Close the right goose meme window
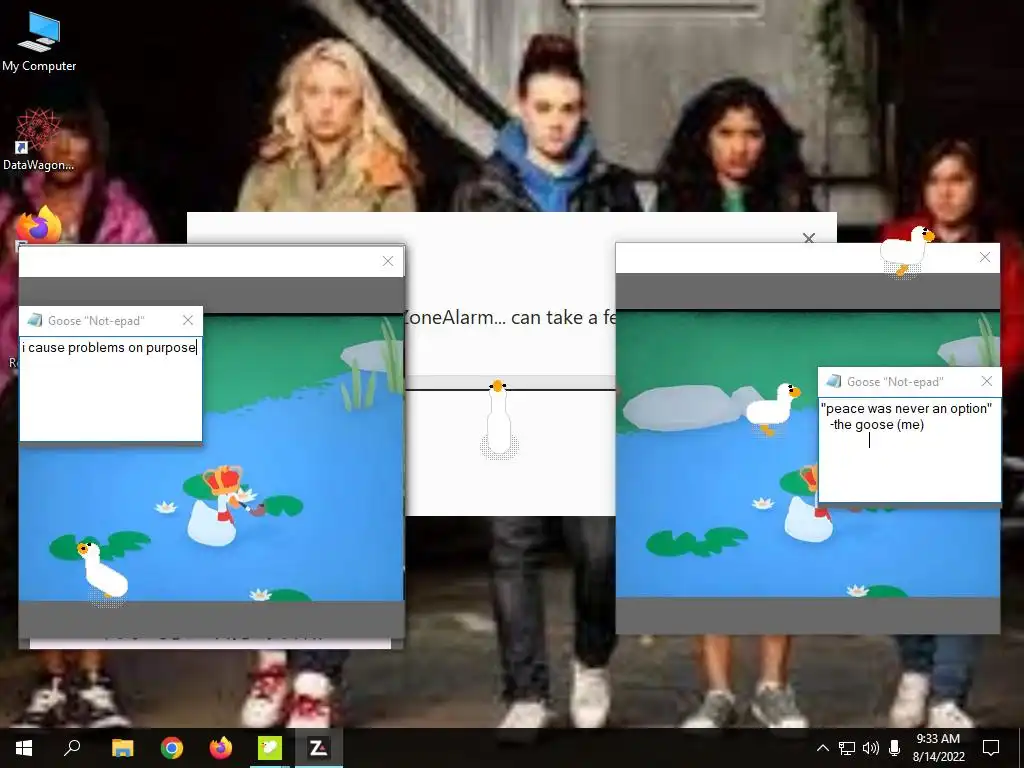 pos(985,257)
